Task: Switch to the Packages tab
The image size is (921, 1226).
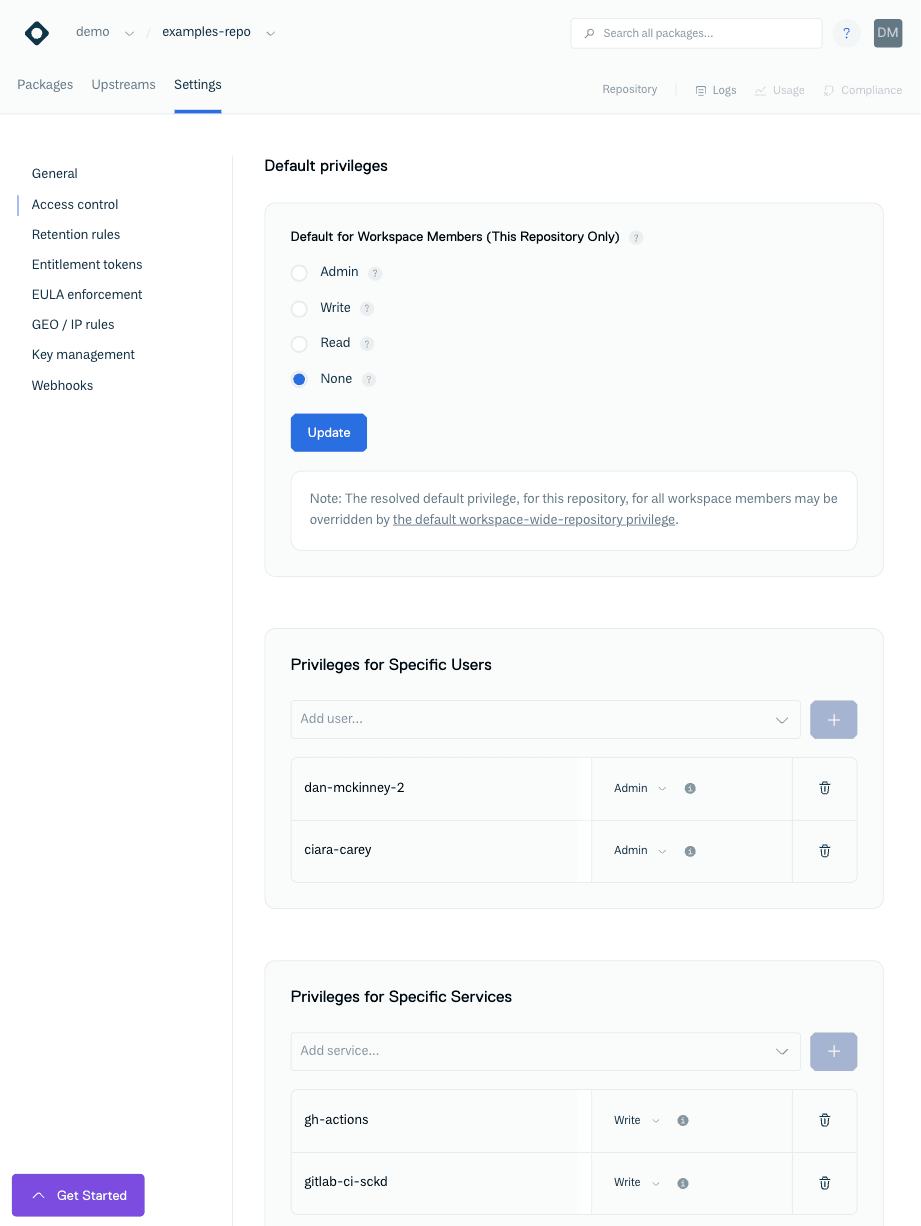Action: pyautogui.click(x=45, y=85)
